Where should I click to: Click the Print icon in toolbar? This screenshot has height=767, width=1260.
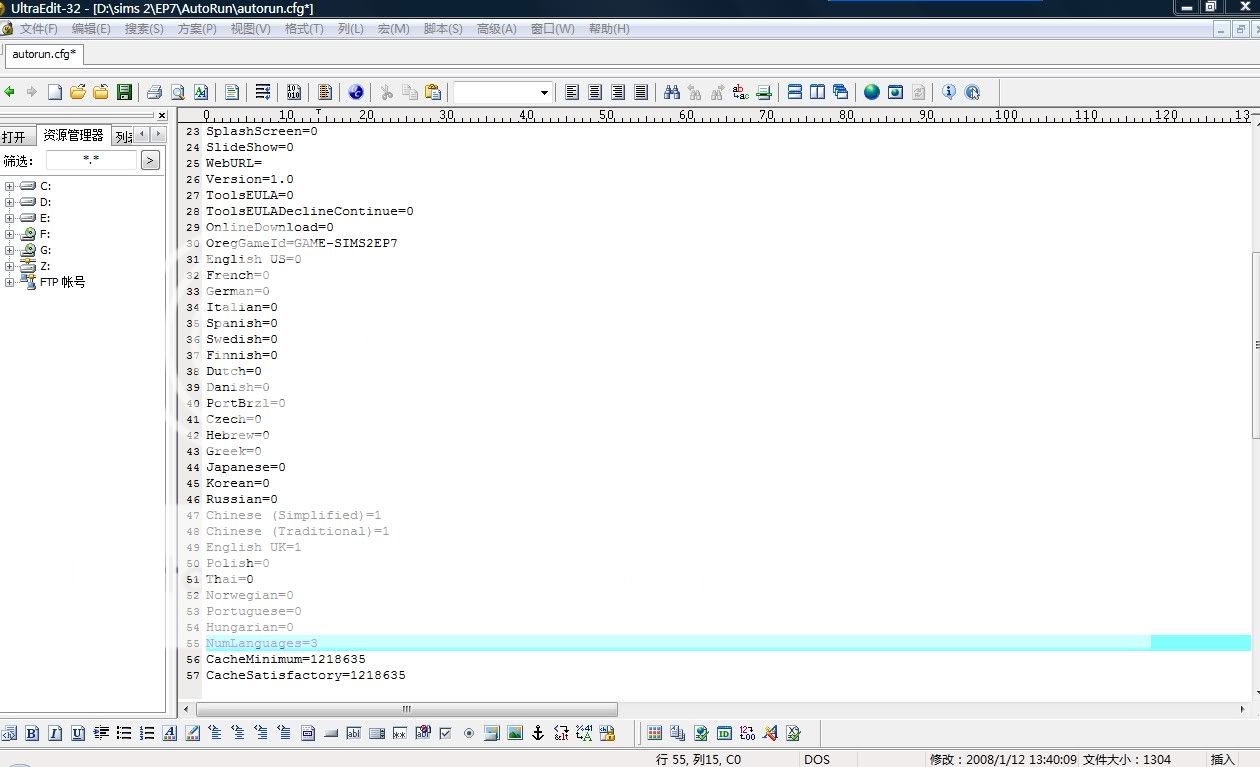coord(154,92)
